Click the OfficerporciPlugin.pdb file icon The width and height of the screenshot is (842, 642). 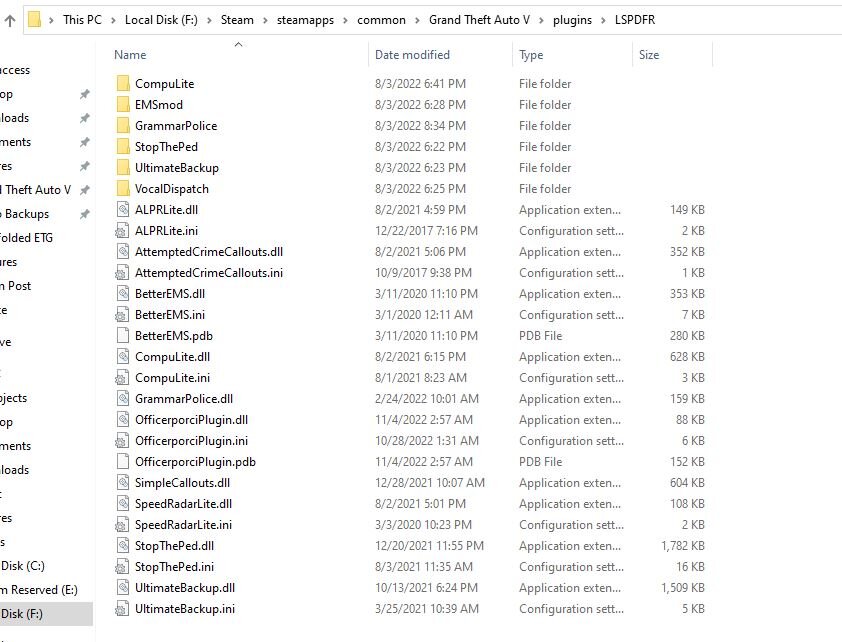coord(123,462)
